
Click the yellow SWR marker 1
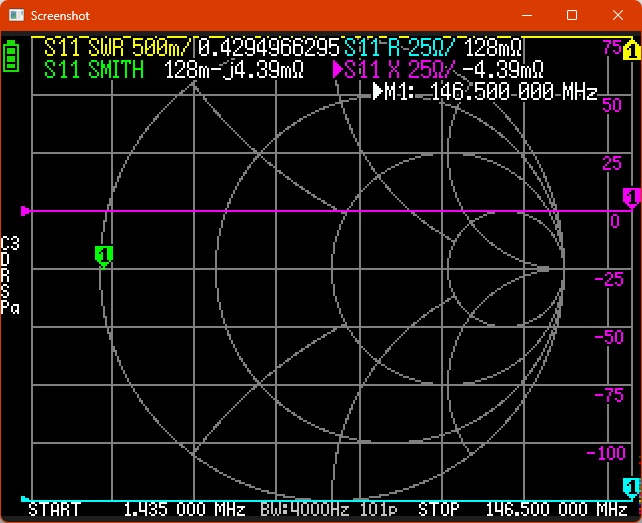point(631,50)
